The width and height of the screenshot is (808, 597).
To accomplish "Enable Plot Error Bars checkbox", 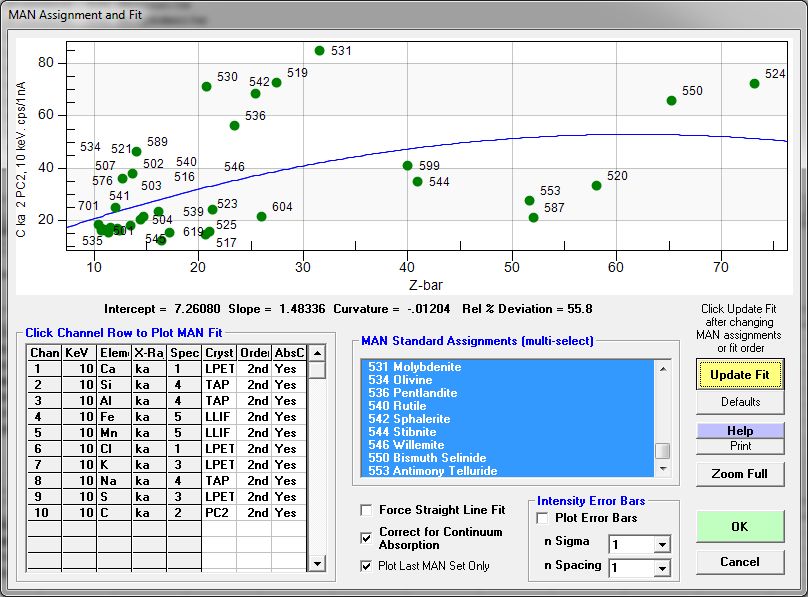I will coord(542,518).
